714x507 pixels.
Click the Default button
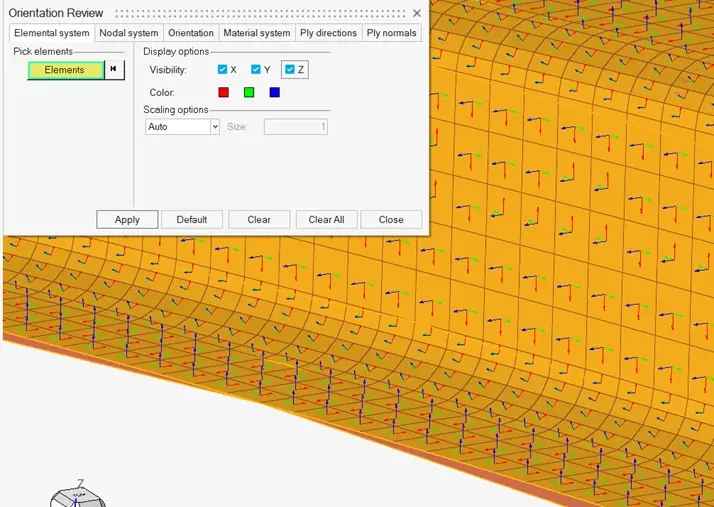coord(191,220)
